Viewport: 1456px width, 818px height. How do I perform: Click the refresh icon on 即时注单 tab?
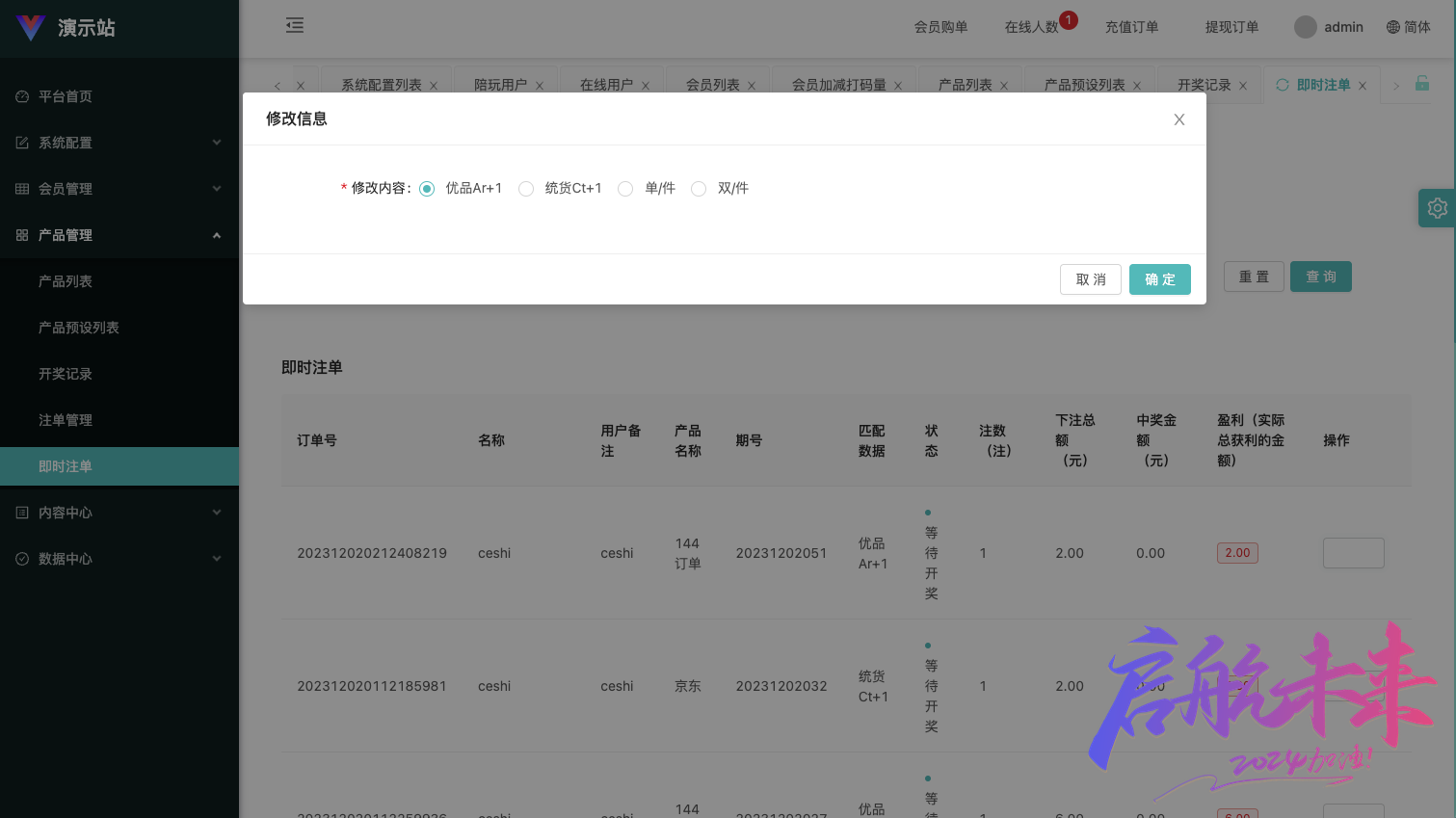pos(1283,85)
